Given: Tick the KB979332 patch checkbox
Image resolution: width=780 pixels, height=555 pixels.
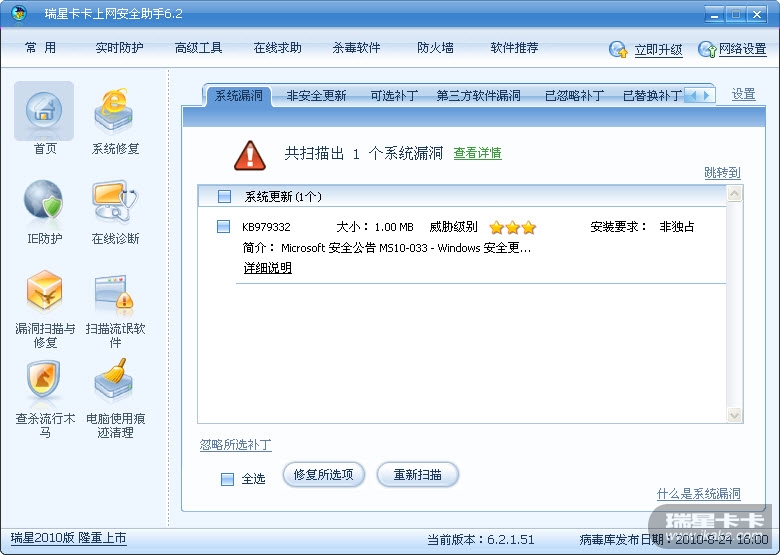Looking at the screenshot, I should coord(223,226).
